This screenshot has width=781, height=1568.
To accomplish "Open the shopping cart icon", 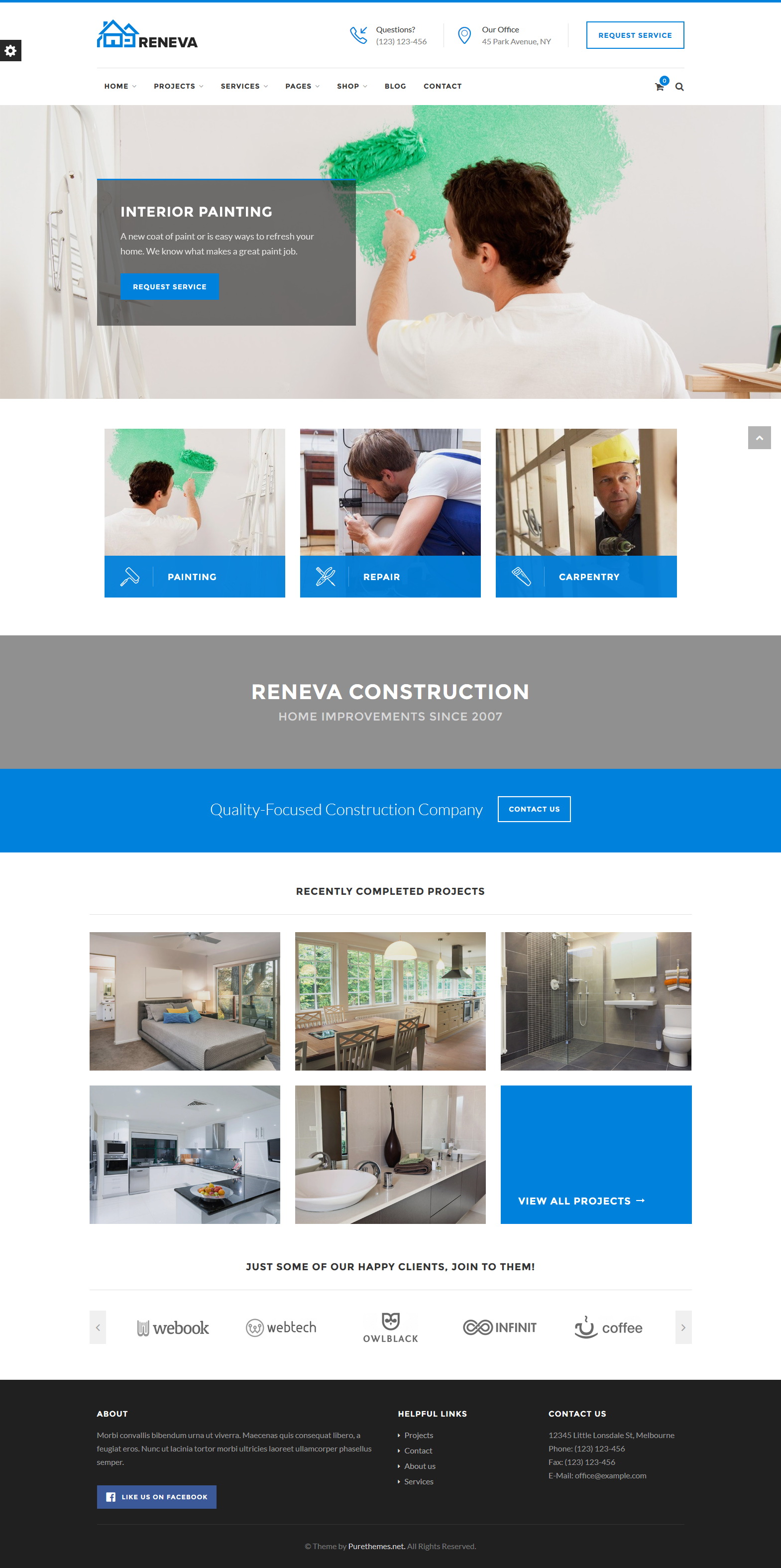I will (x=660, y=87).
